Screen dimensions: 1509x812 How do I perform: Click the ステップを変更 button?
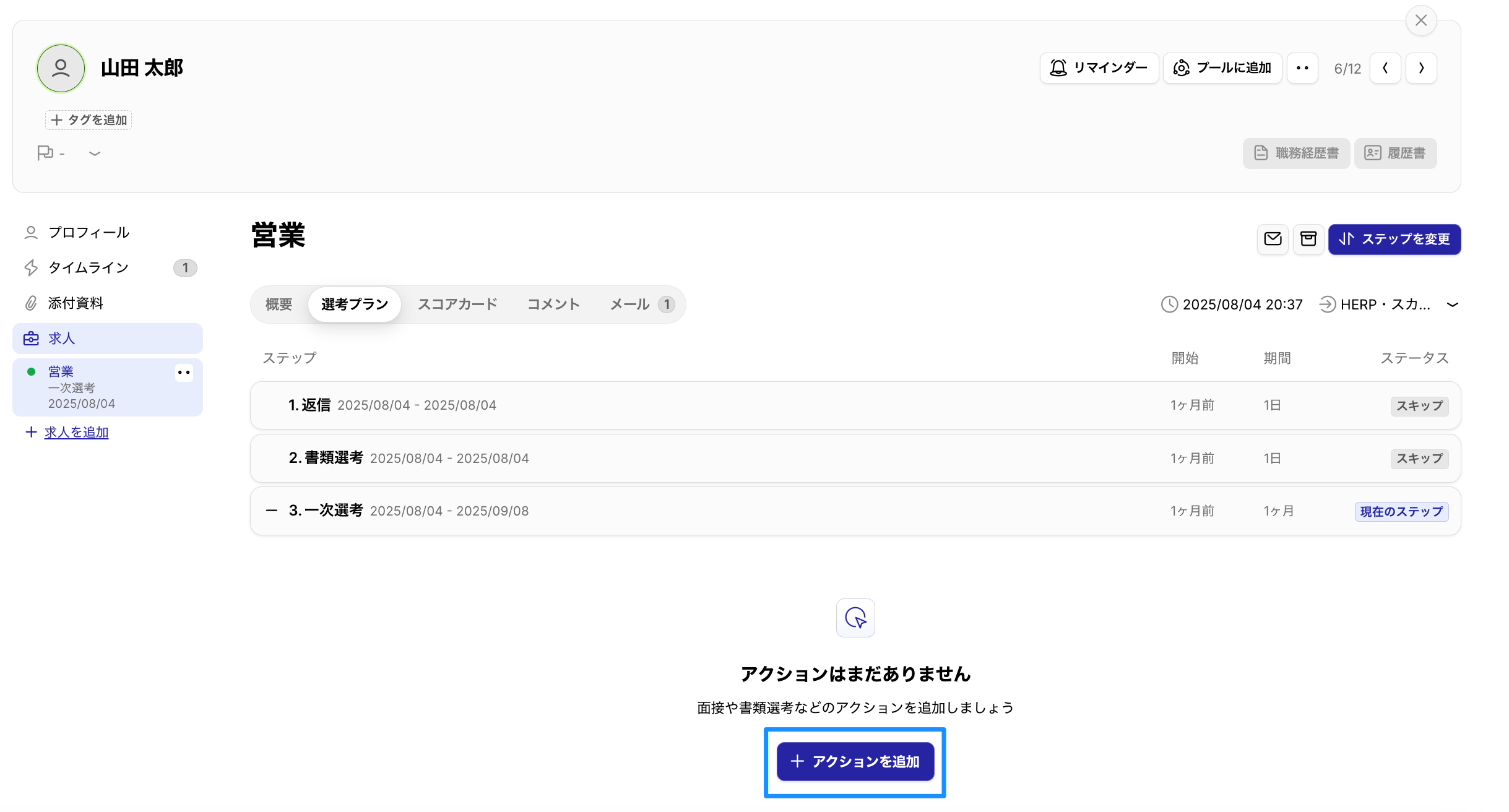[x=1394, y=239]
